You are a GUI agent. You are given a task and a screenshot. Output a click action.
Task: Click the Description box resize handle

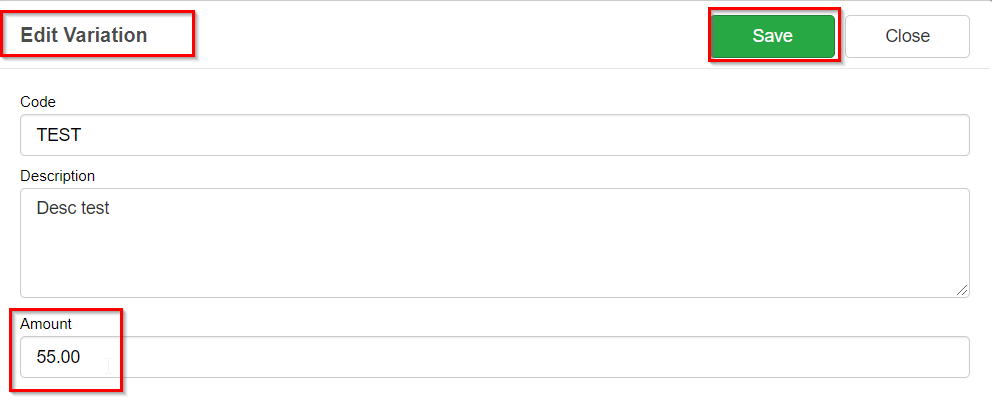pyautogui.click(x=962, y=290)
